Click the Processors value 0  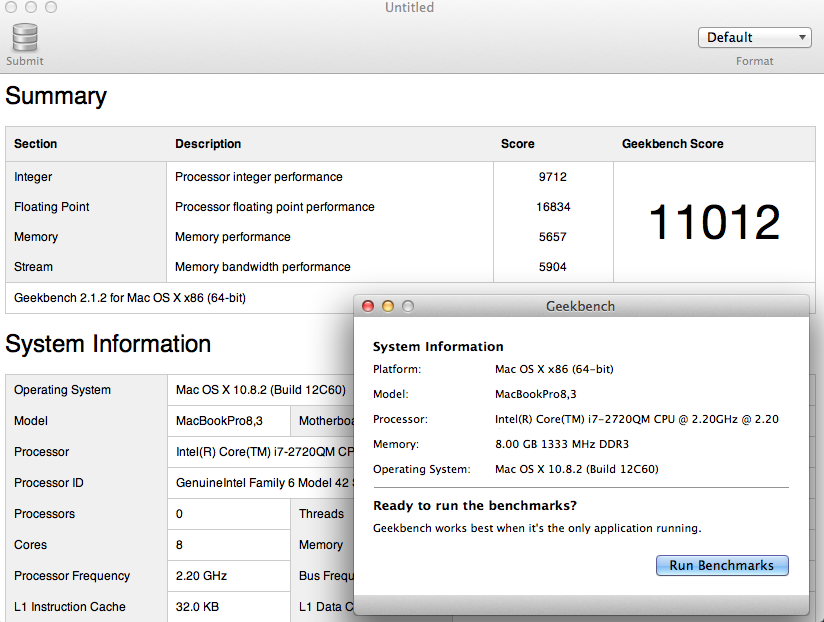tap(179, 514)
